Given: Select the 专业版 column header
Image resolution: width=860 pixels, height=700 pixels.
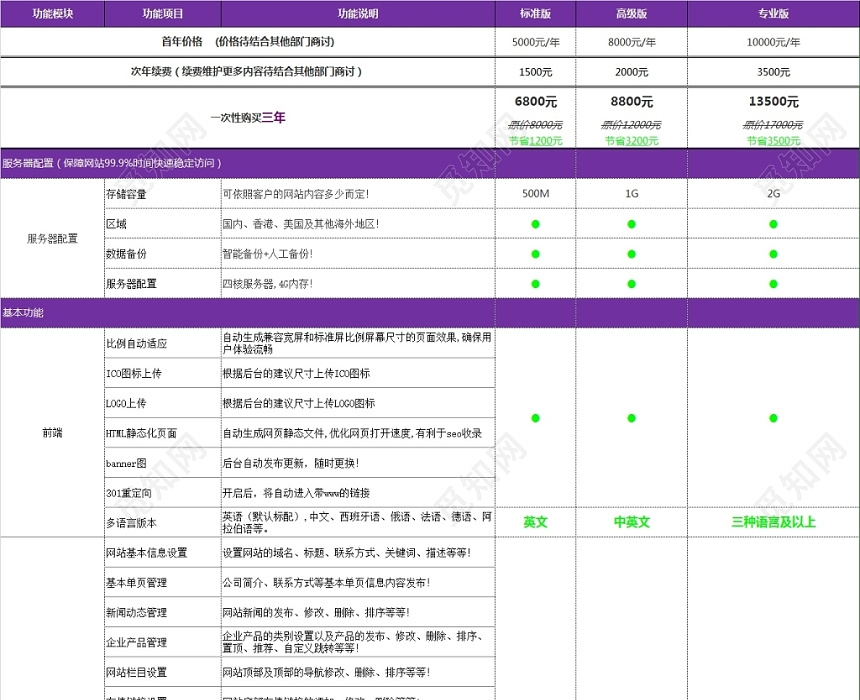Looking at the screenshot, I should coord(773,14).
